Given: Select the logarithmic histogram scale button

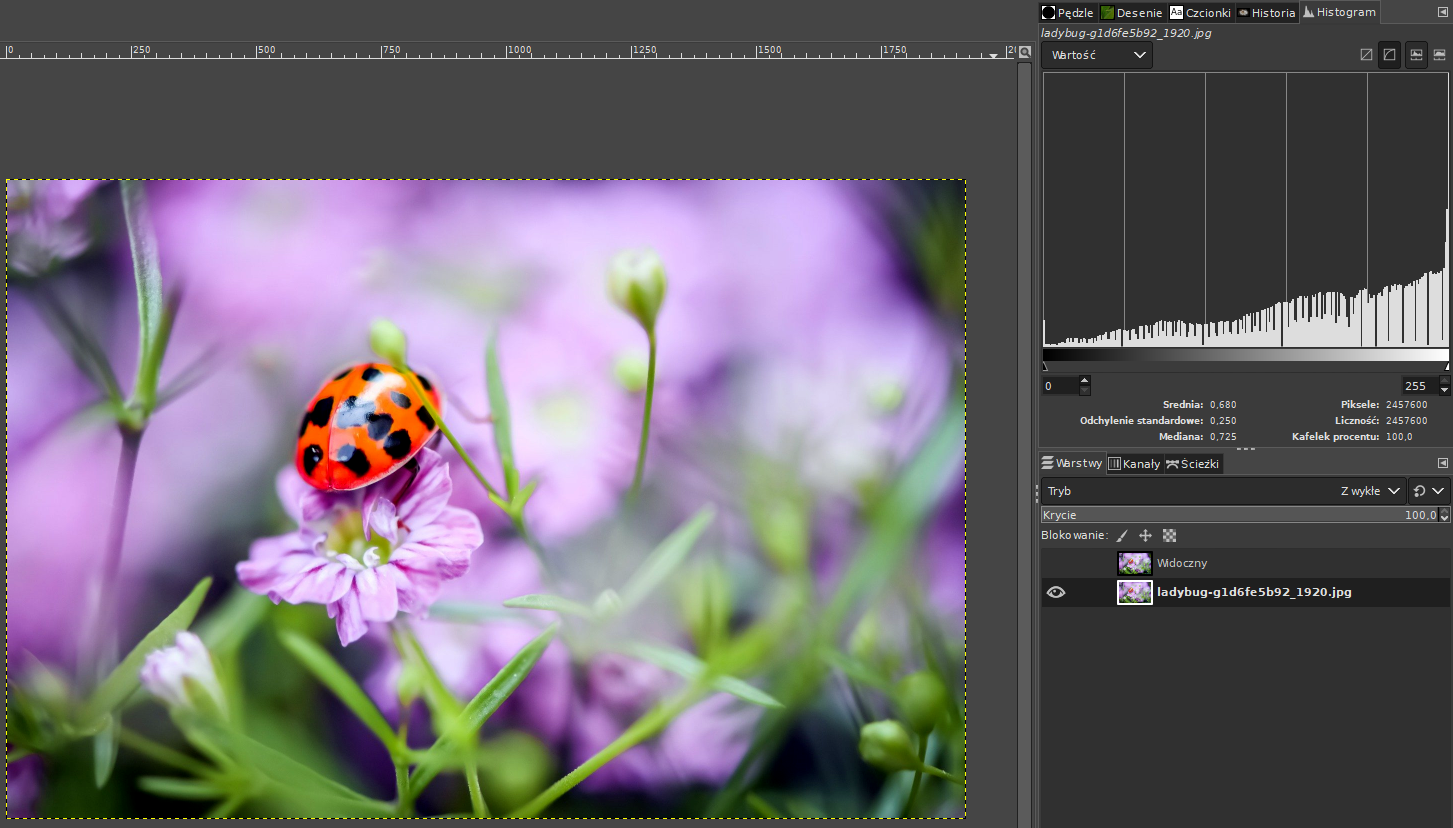Looking at the screenshot, I should [x=1439, y=55].
